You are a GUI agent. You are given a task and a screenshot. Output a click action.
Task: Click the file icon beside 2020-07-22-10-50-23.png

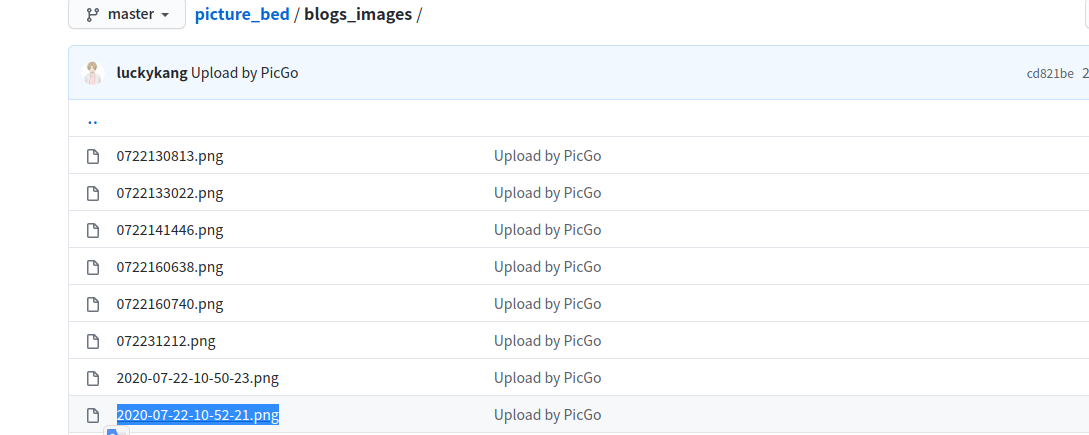tap(92, 379)
